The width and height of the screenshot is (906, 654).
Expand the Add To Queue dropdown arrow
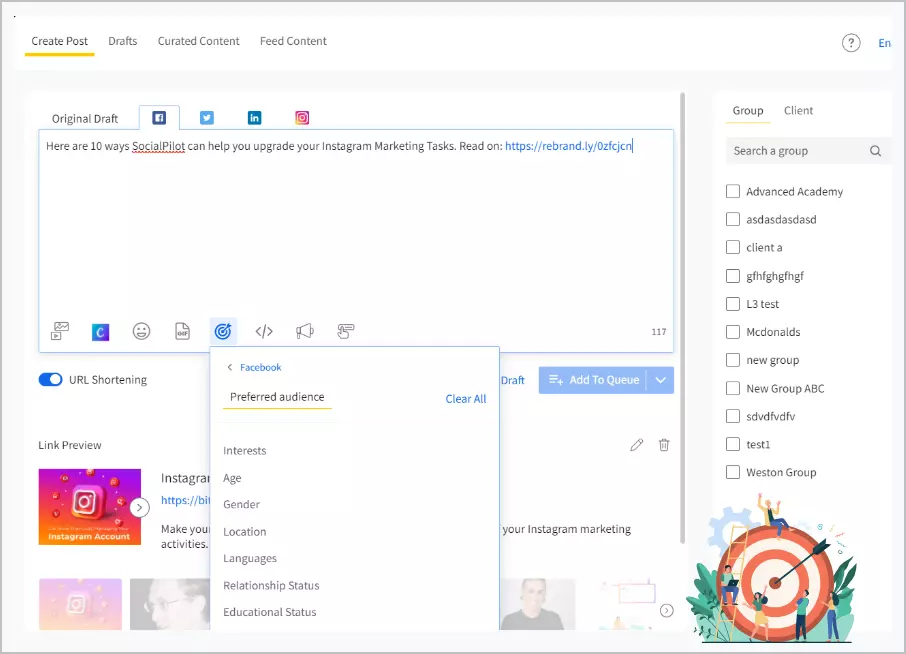pyautogui.click(x=661, y=380)
